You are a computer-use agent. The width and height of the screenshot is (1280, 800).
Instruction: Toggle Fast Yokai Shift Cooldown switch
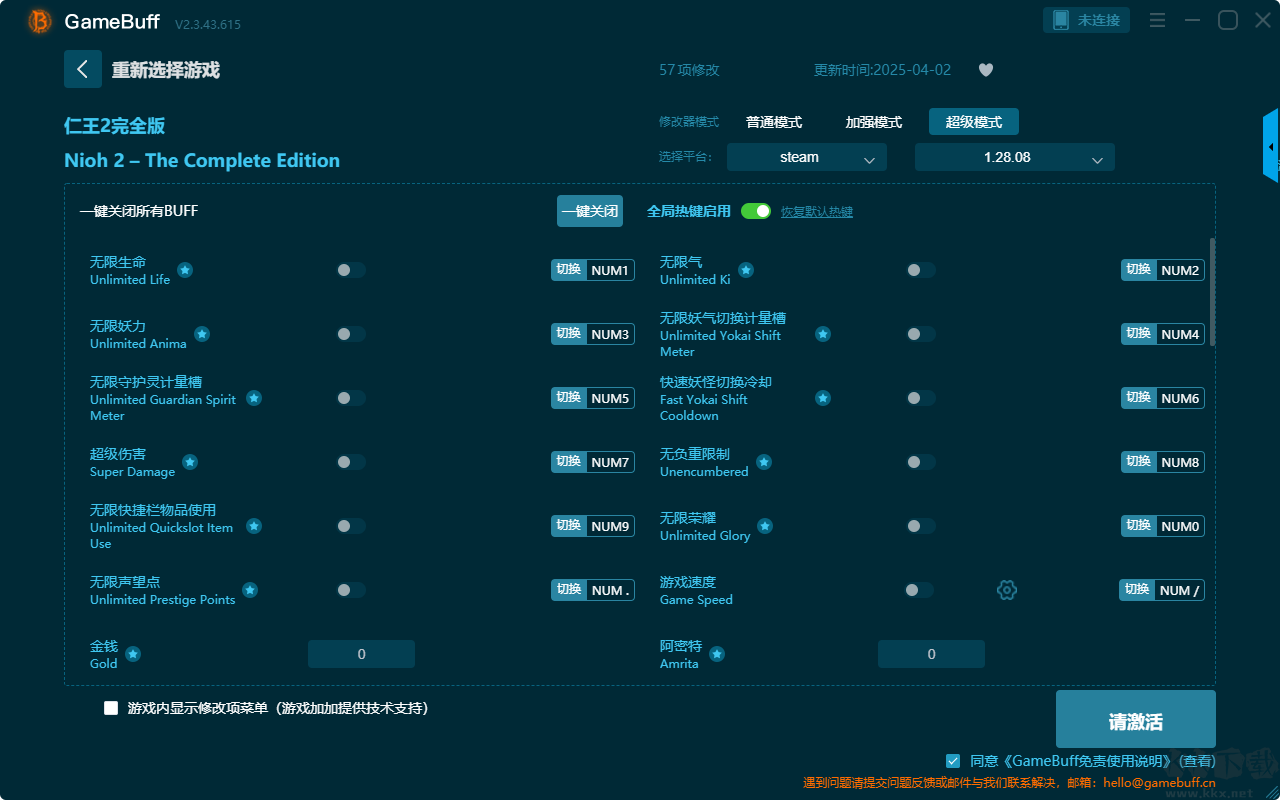(921, 398)
